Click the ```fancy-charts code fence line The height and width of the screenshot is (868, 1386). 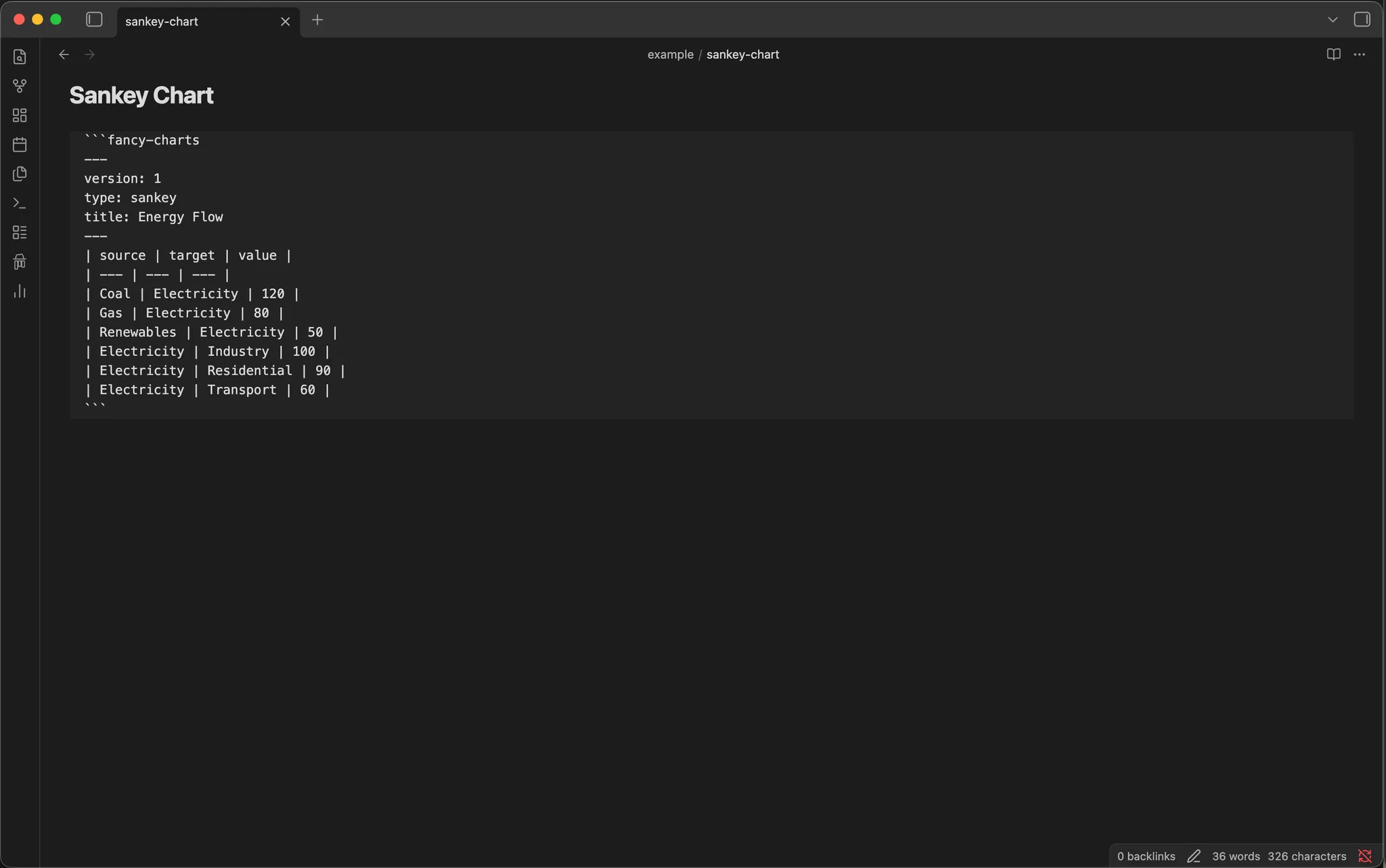[141, 140]
